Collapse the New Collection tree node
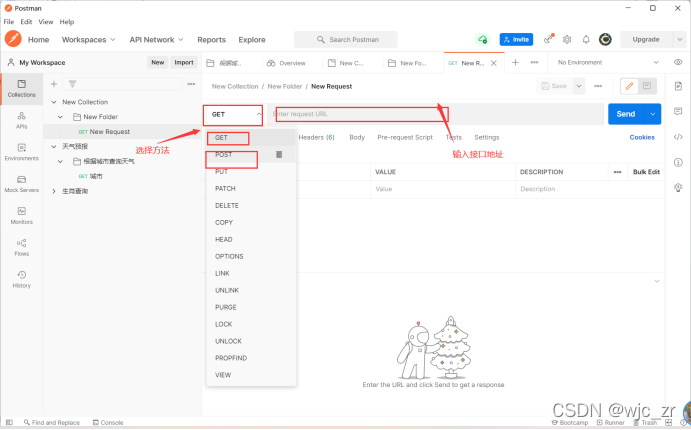691x430 pixels. (x=54, y=102)
